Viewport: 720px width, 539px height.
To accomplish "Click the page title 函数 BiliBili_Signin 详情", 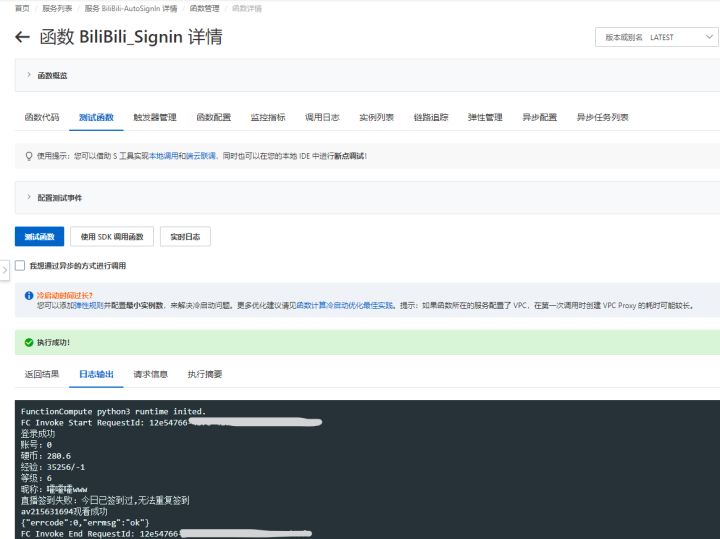I will pos(131,37).
